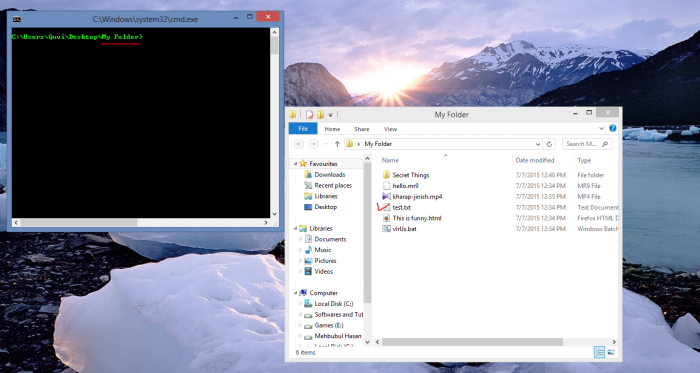Screen dimensions: 700x373
Task: Click the kharap-jinish.mp4 video file icon
Action: pos(386,196)
